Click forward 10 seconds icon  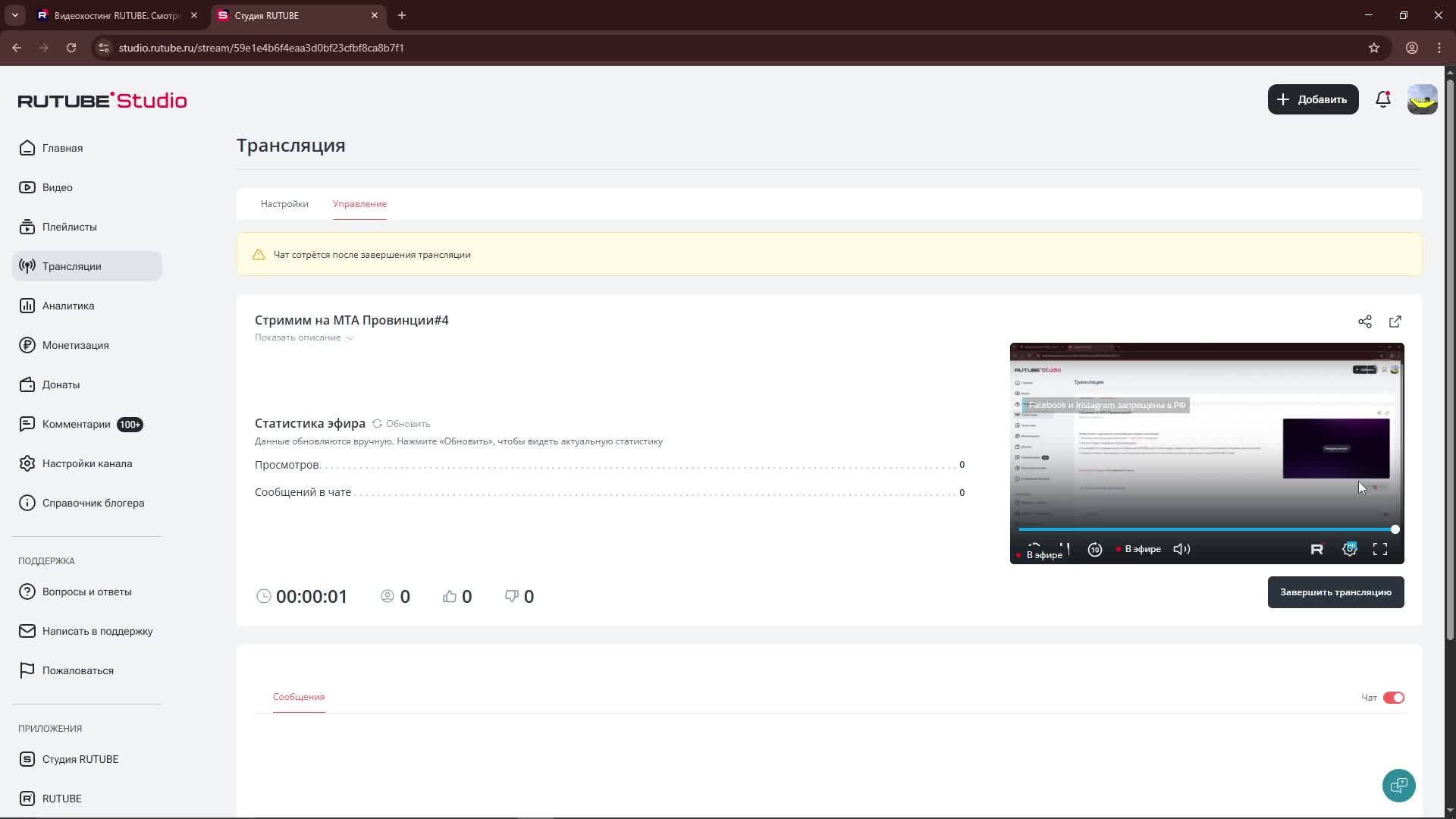pyautogui.click(x=1094, y=550)
